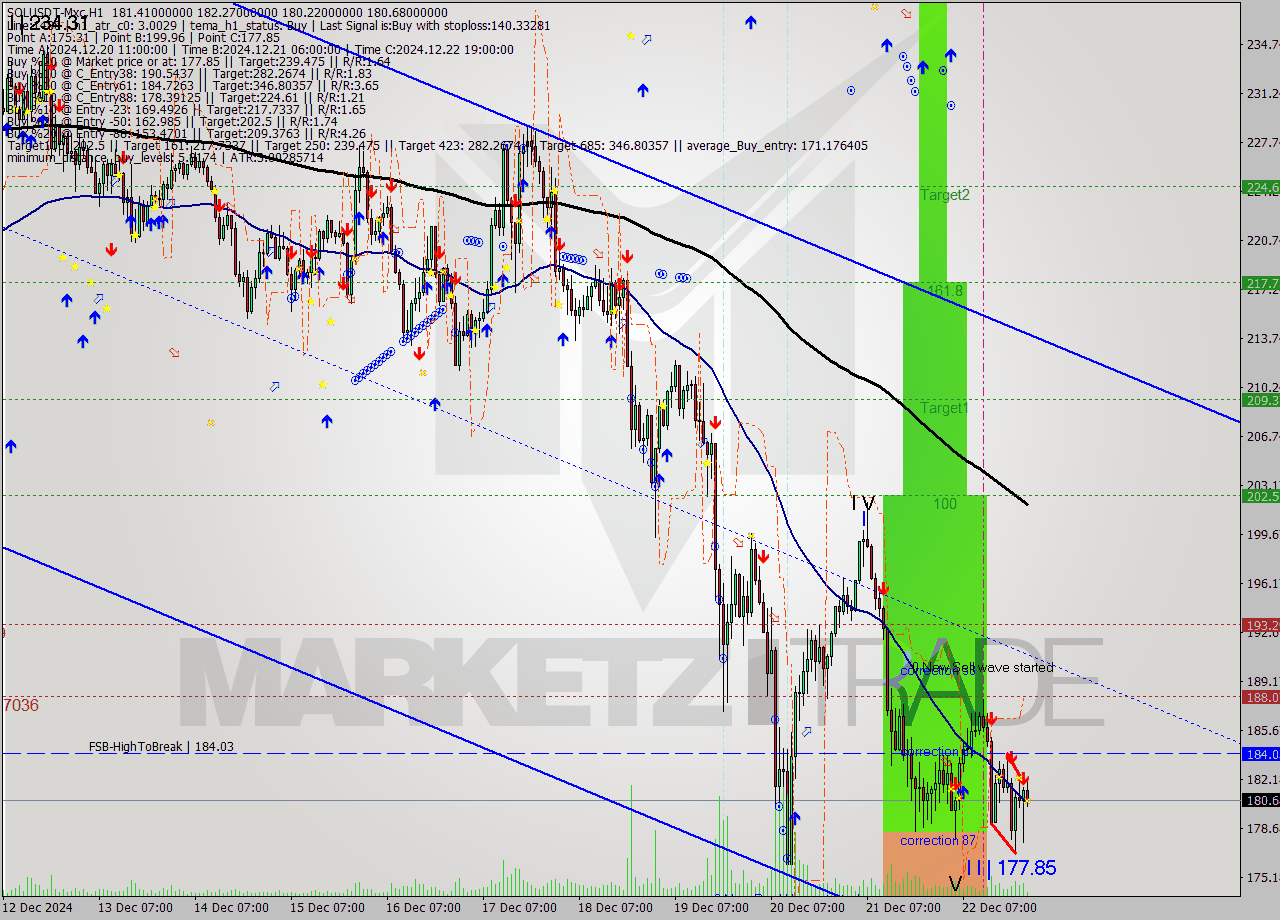
Task: Click the 234.7 price axis value
Action: coord(1262,44)
